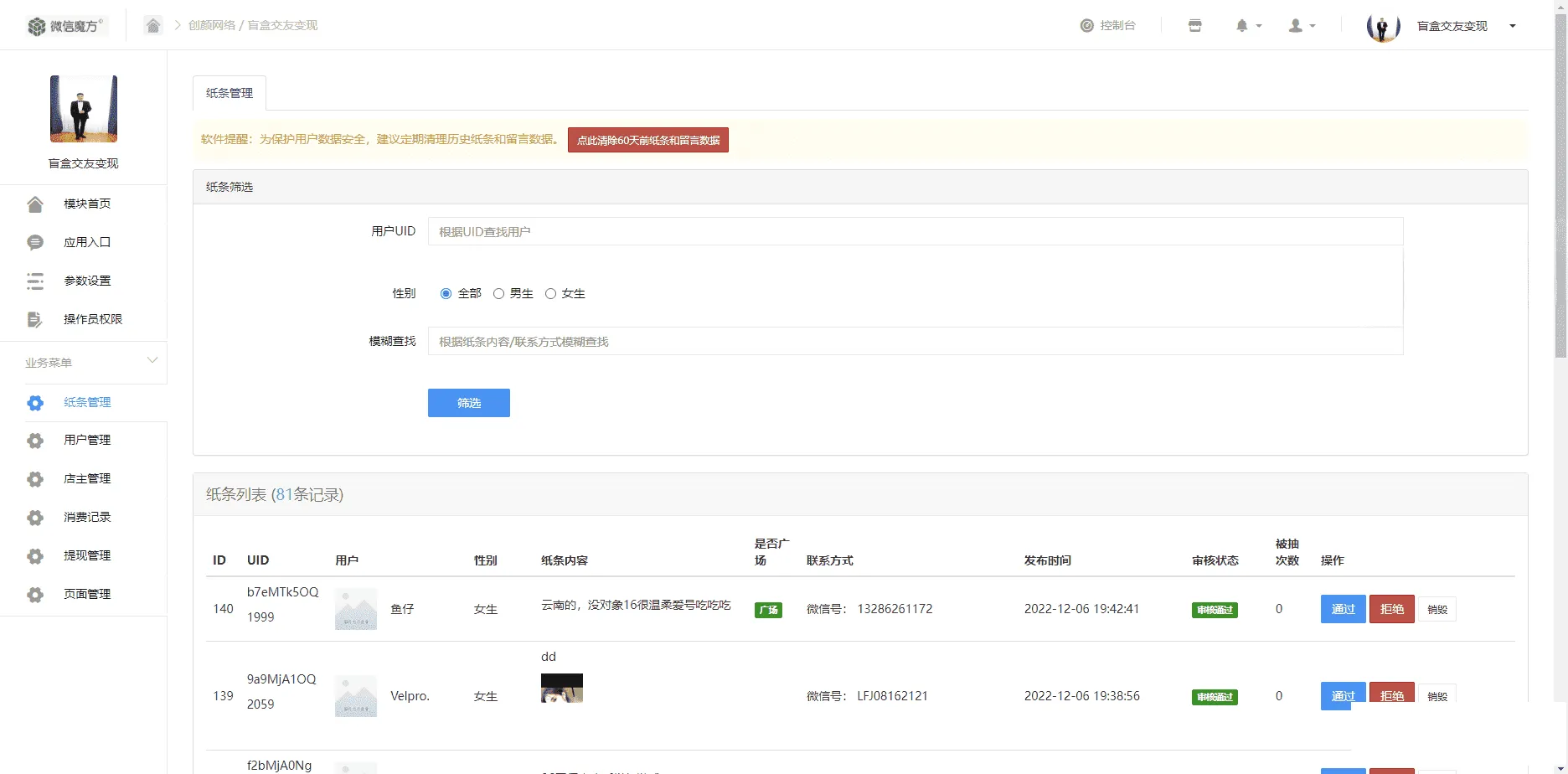Viewport: 1568px width, 774px height.
Task: Click the store icon in top bar
Action: click(x=1194, y=25)
